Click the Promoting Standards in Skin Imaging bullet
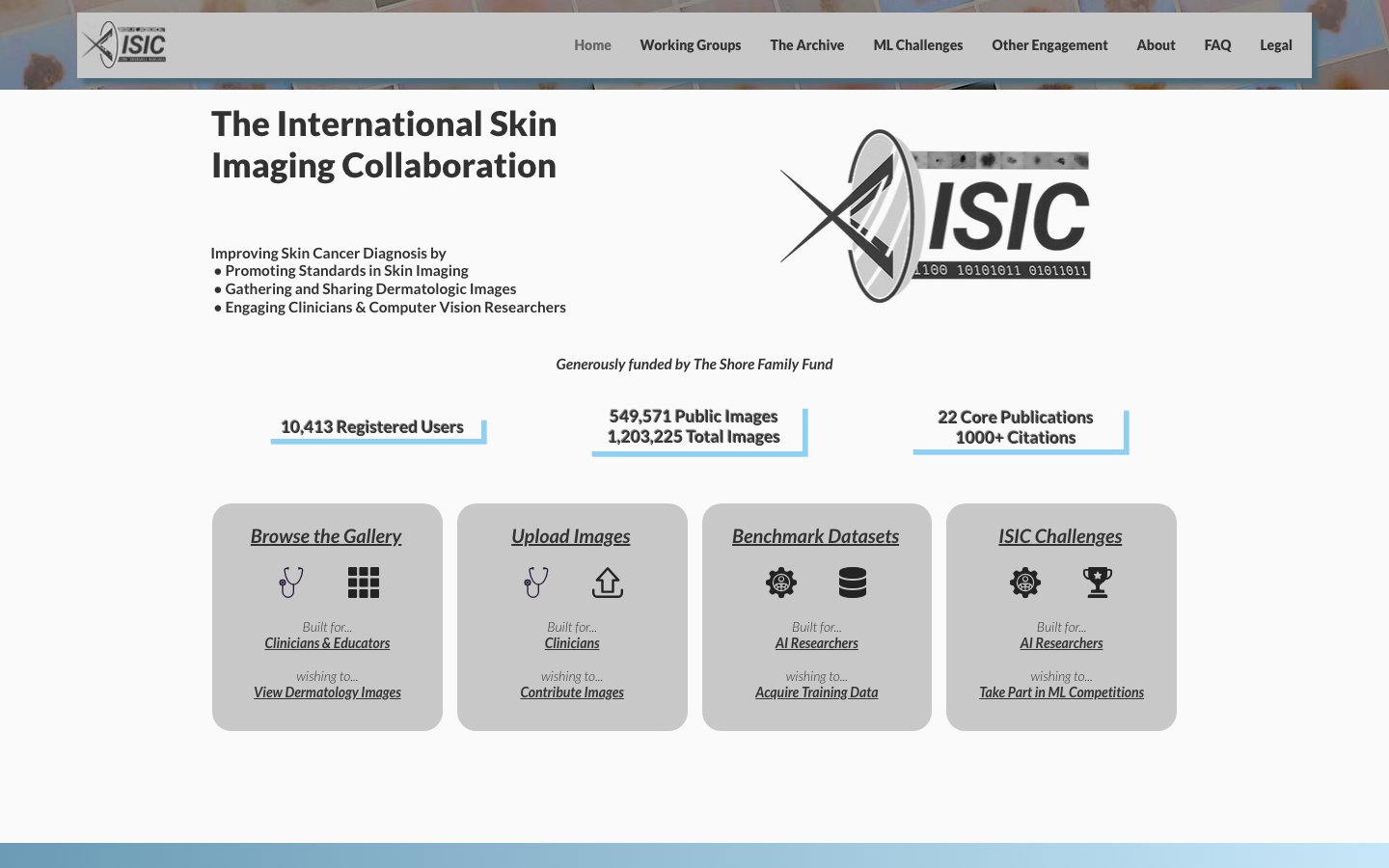1389x868 pixels. [x=341, y=271]
